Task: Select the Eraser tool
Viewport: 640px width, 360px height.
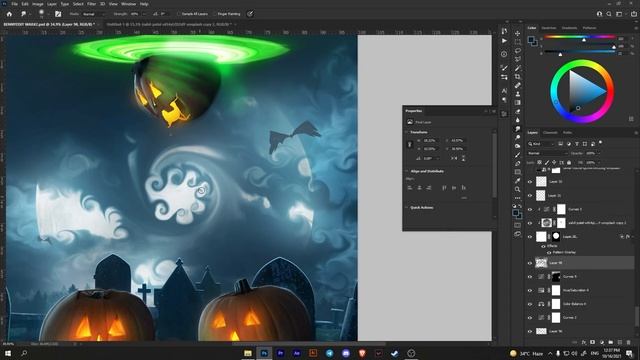Action: [518, 111]
